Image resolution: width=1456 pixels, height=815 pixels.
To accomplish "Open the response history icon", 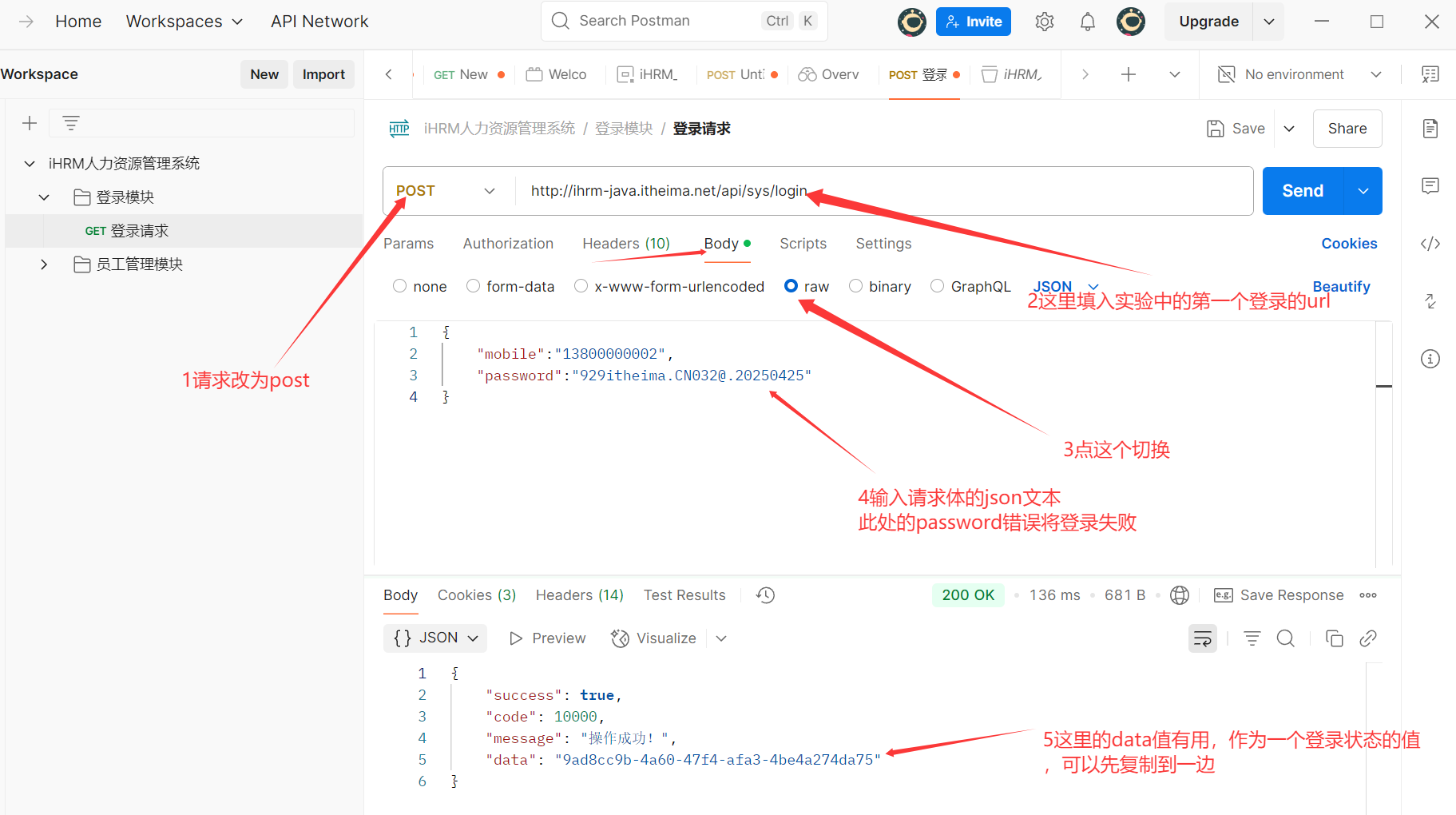I will (x=766, y=595).
